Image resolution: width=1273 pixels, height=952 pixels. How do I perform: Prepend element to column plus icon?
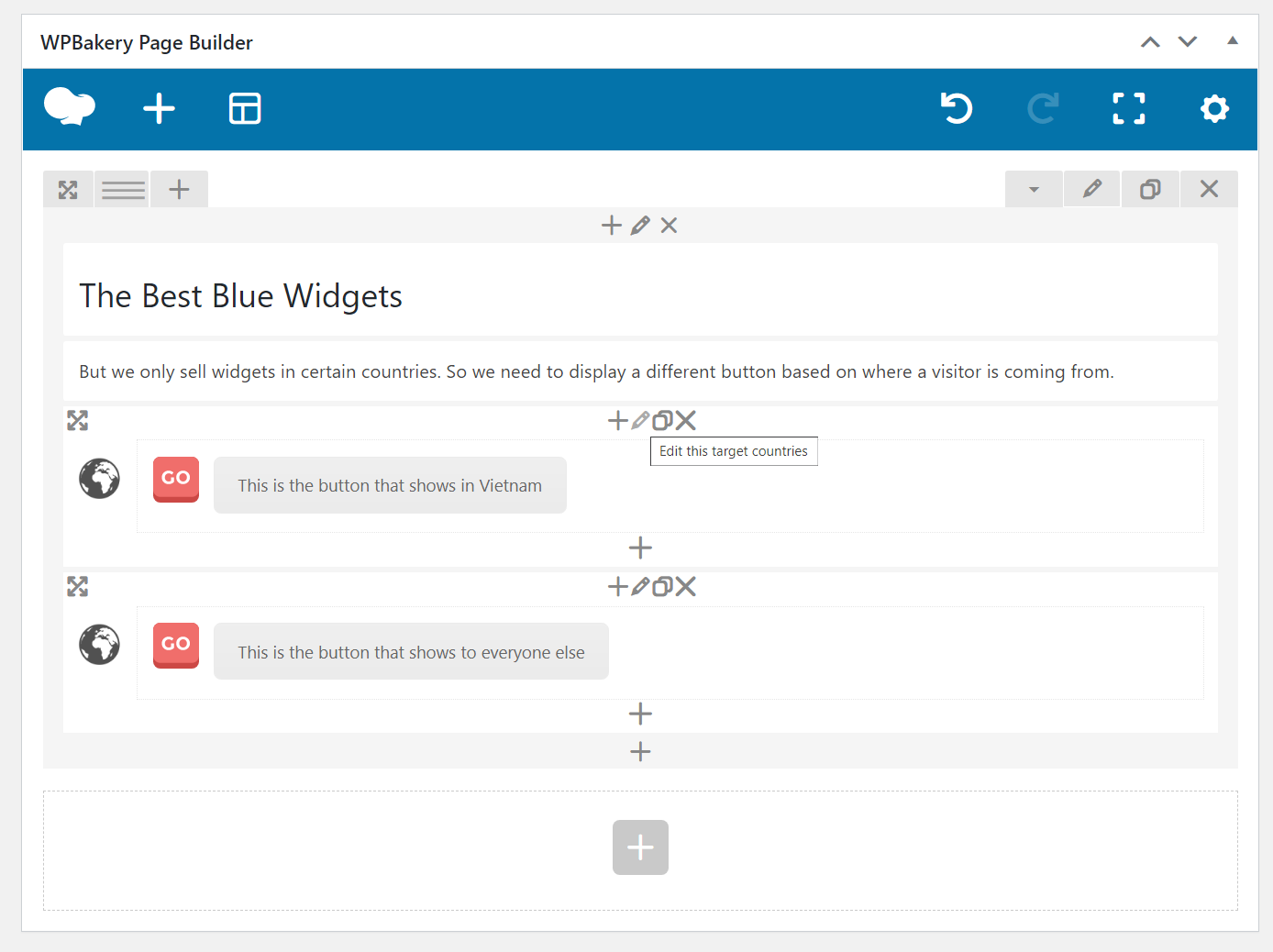(x=612, y=226)
